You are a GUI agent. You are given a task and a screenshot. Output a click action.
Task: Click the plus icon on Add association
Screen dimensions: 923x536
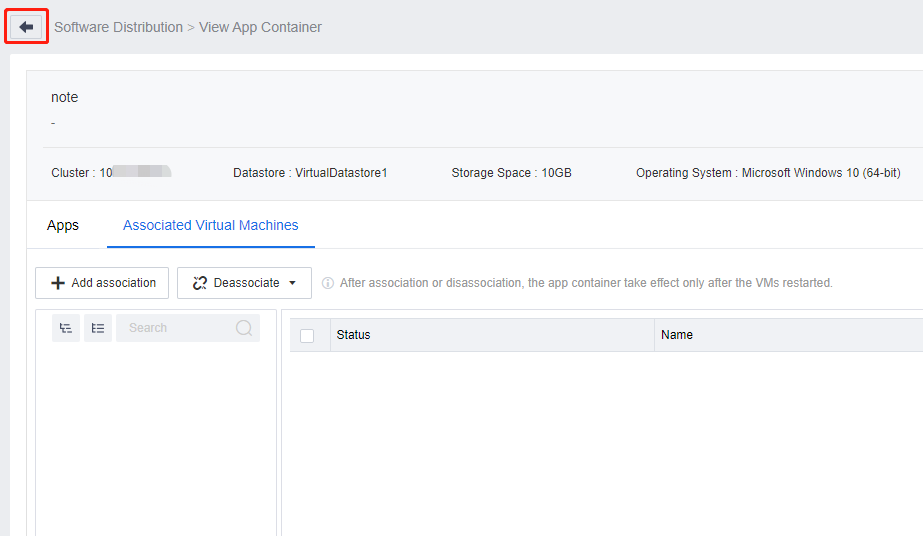(x=58, y=283)
